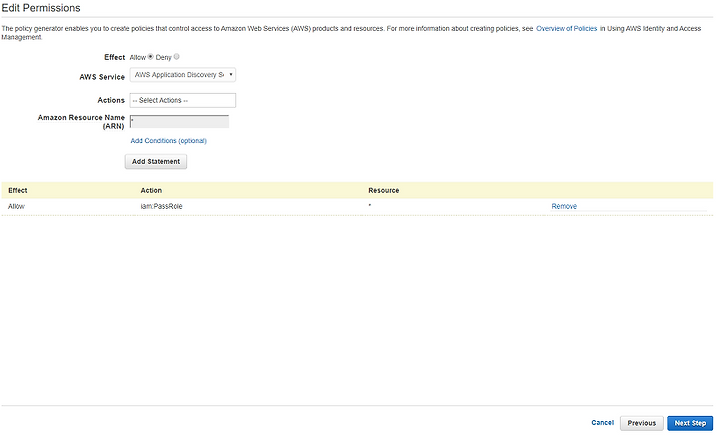The image size is (720, 436).
Task: Select the Deny effect radio button
Action: tap(176, 57)
